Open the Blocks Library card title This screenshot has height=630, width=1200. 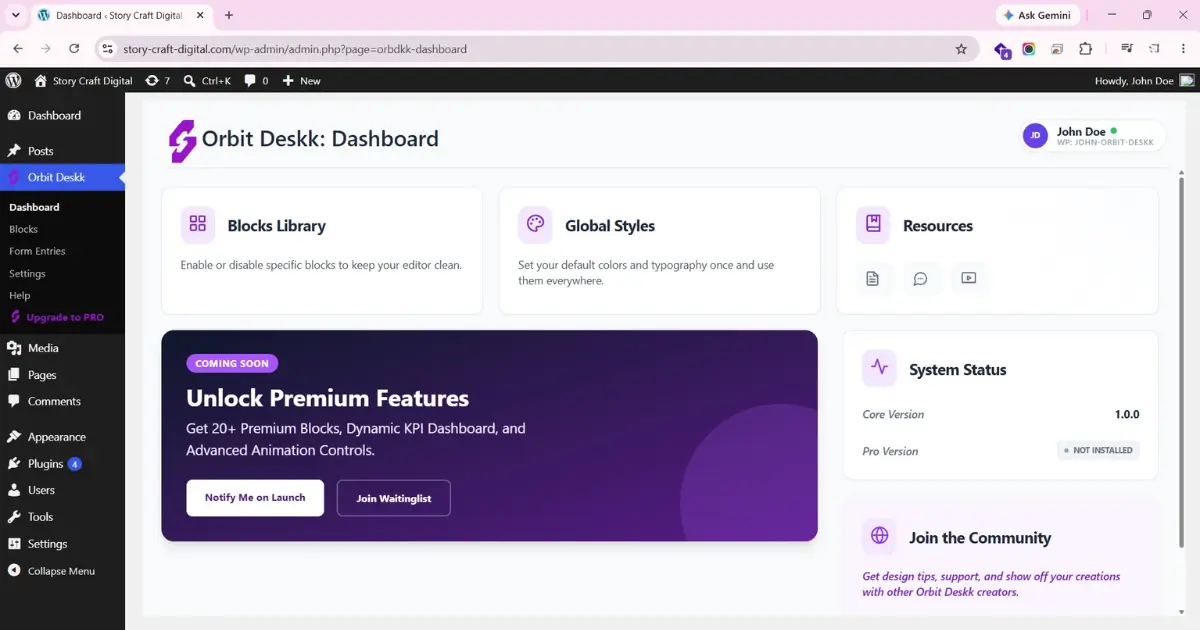pyautogui.click(x=277, y=226)
